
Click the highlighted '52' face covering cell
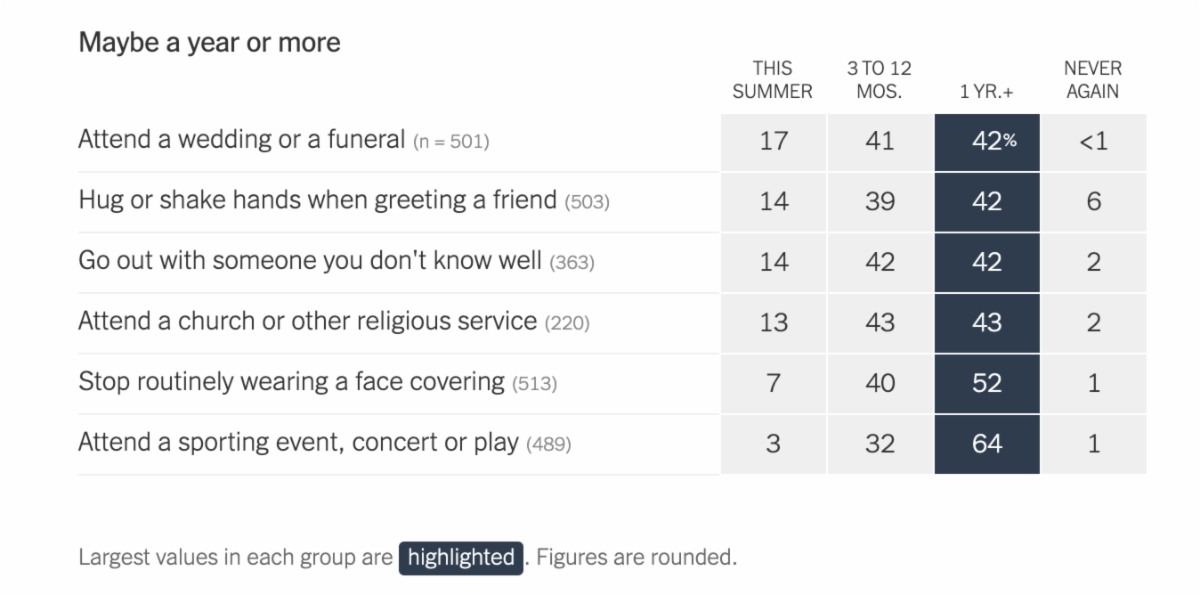[987, 382]
